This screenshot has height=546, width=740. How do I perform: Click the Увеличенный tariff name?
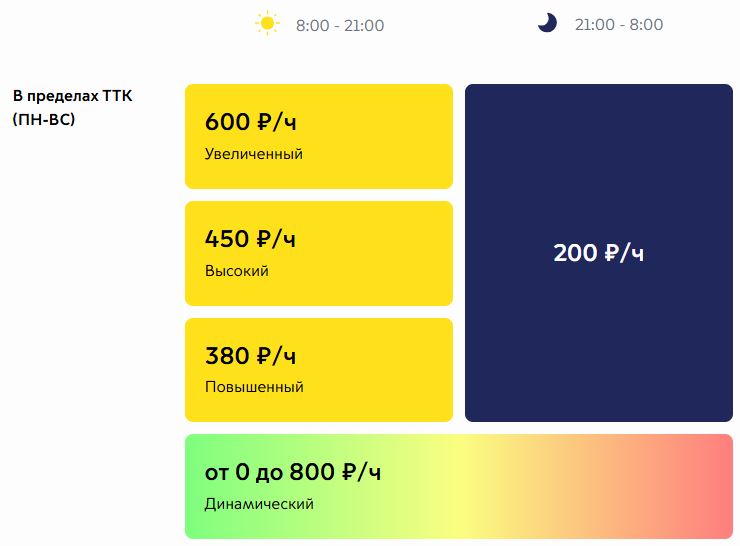[x=254, y=154]
